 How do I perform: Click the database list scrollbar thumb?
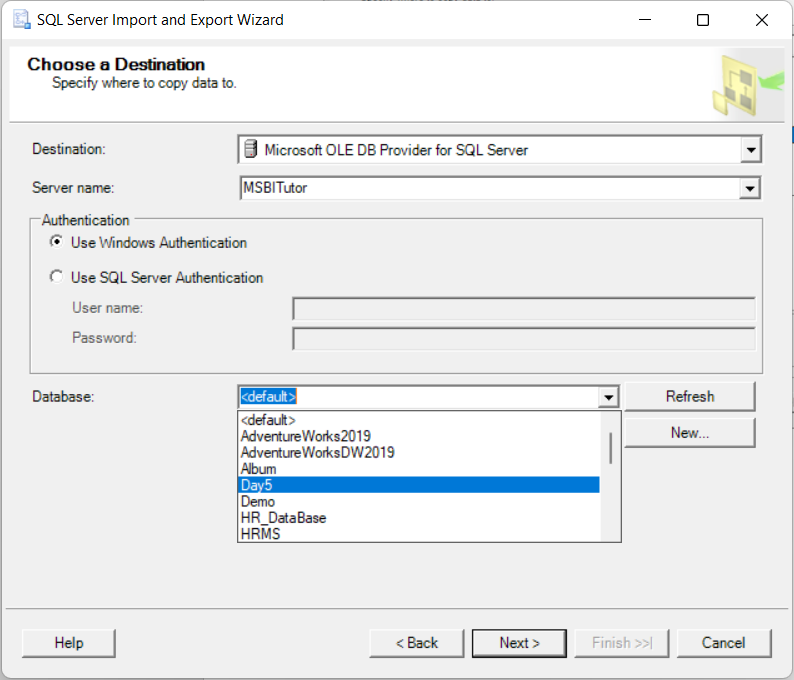[x=611, y=448]
